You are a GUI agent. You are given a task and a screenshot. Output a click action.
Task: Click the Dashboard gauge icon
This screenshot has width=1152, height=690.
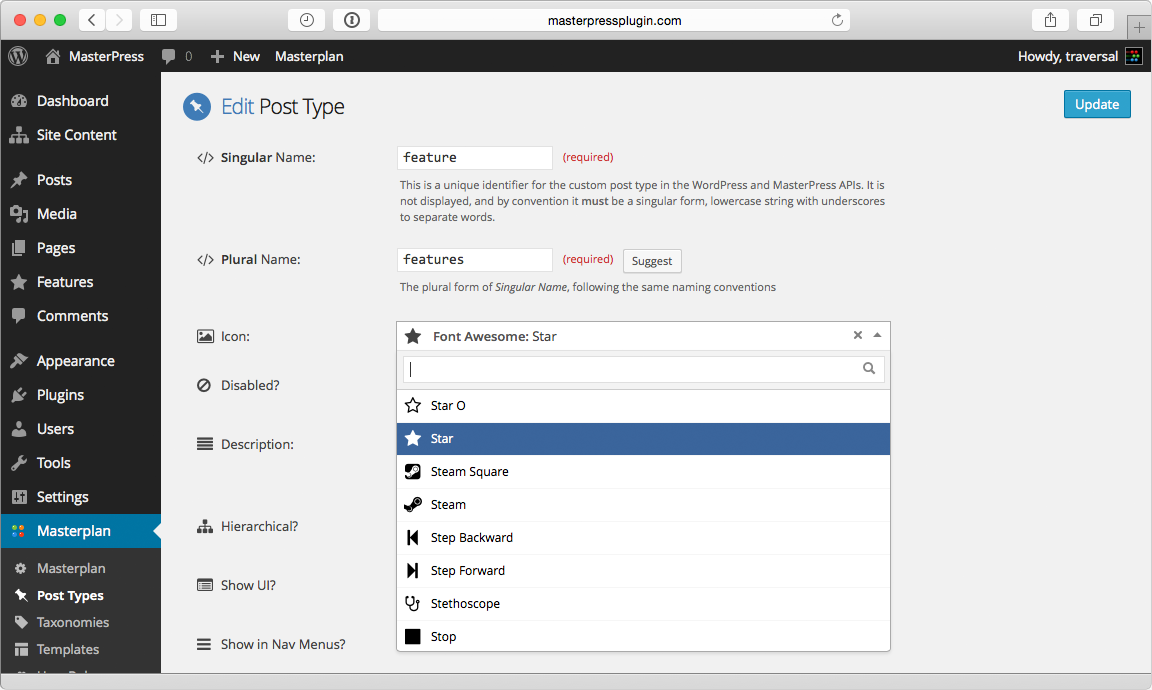[19, 101]
